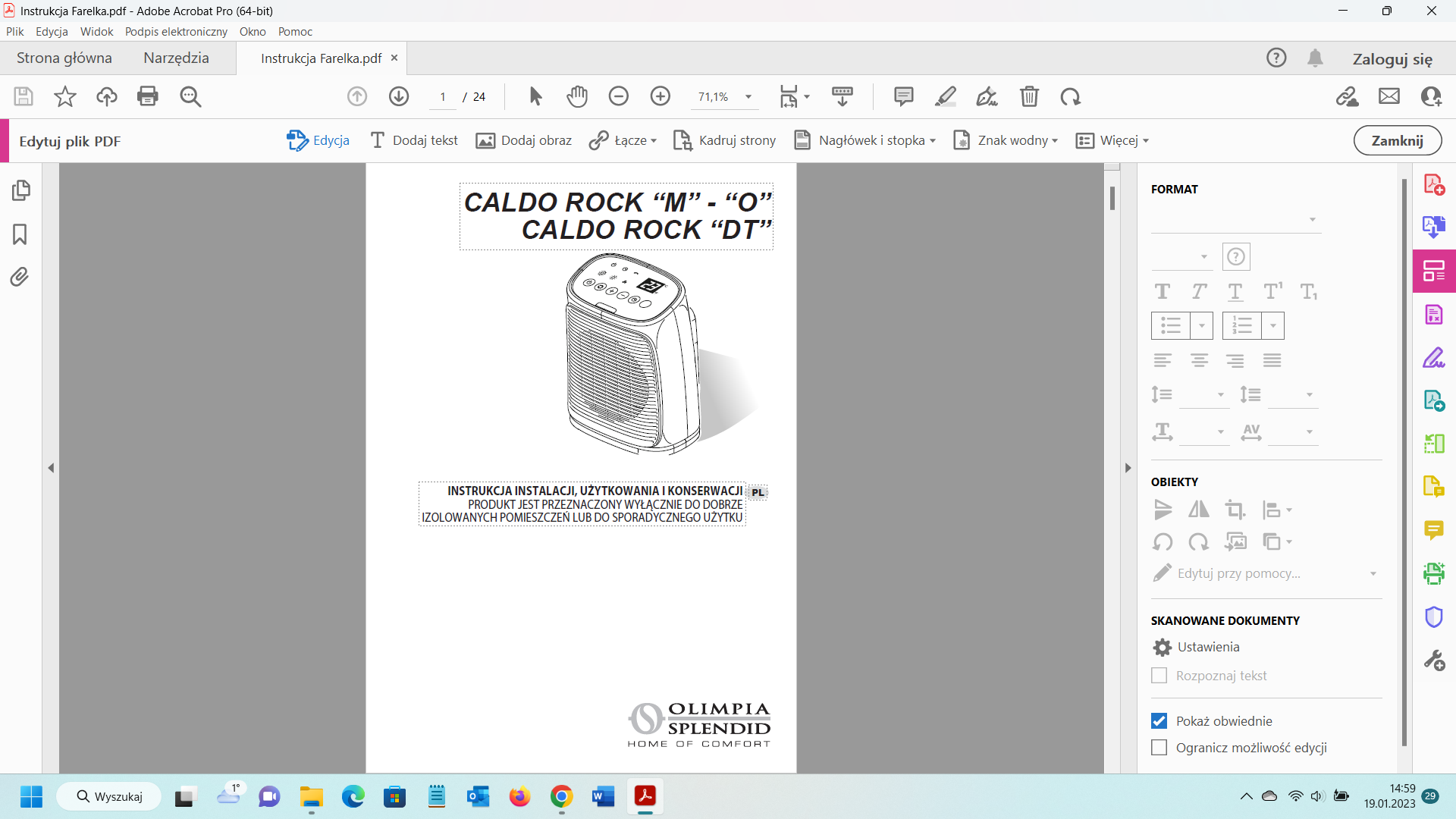Toggle Superscript text formatting

click(1272, 291)
